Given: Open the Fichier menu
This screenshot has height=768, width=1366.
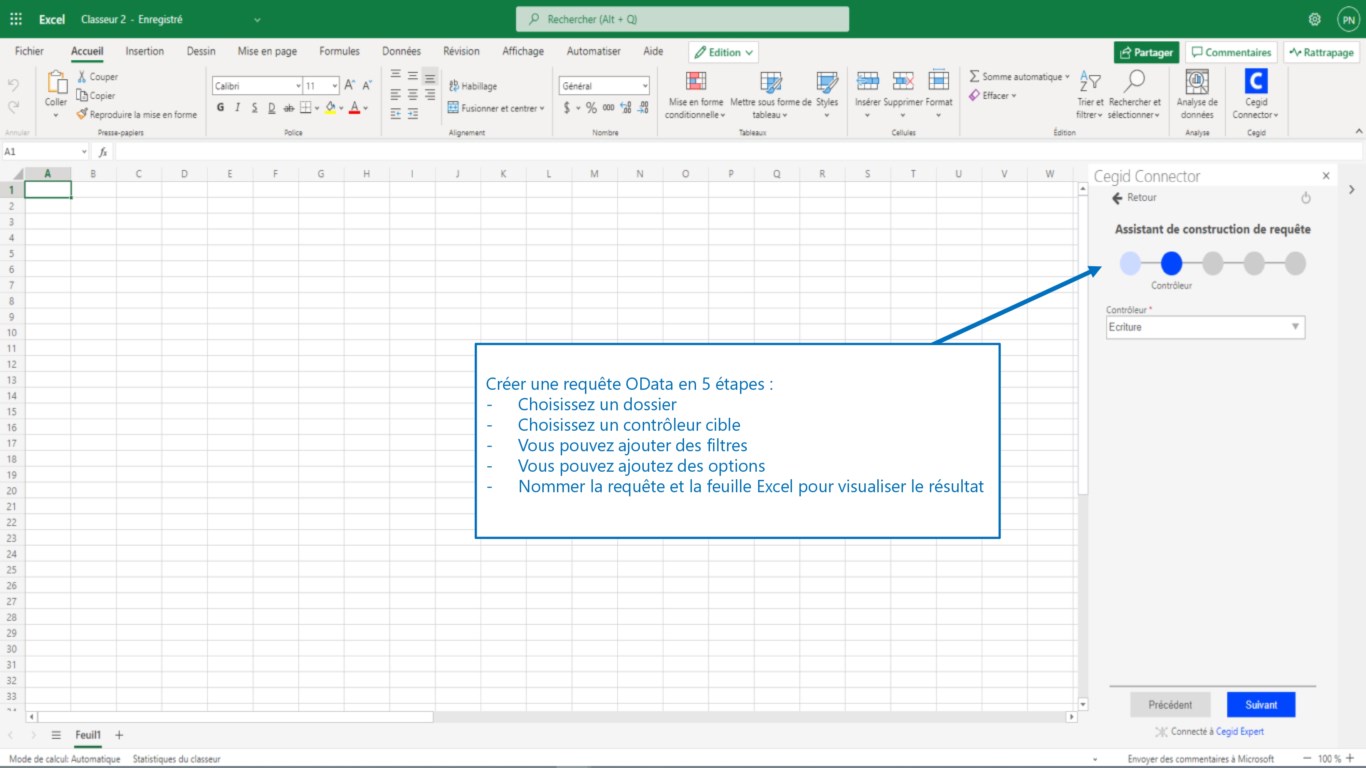Looking at the screenshot, I should 29,52.
